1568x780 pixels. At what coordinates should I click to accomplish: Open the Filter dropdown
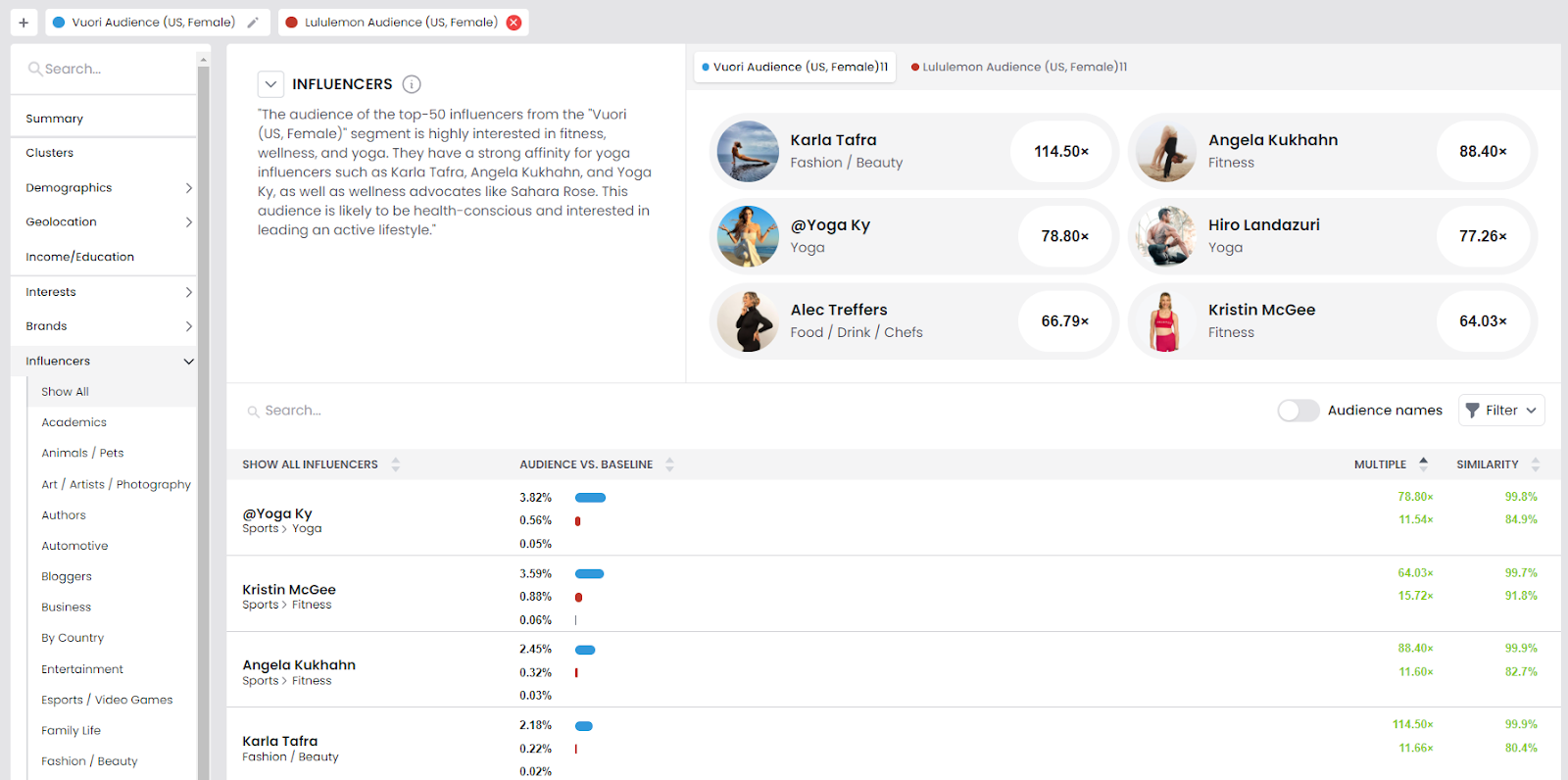(x=1501, y=411)
